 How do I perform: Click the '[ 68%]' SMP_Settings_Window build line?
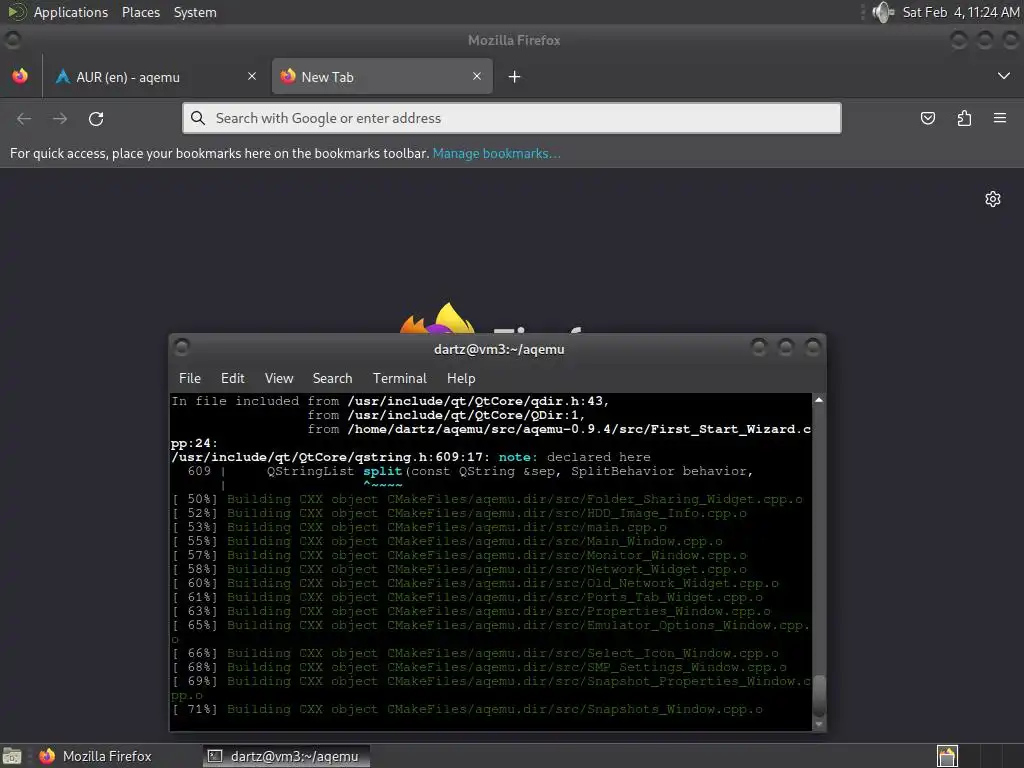[x=479, y=667]
